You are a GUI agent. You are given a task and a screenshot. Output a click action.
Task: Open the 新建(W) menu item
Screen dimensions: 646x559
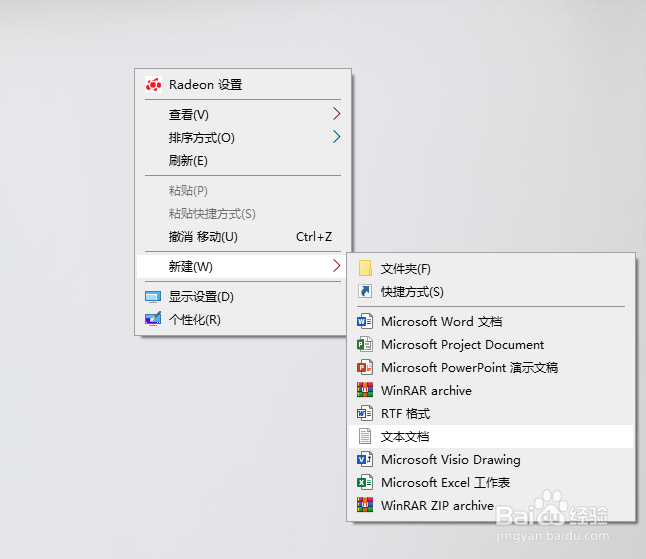(243, 267)
